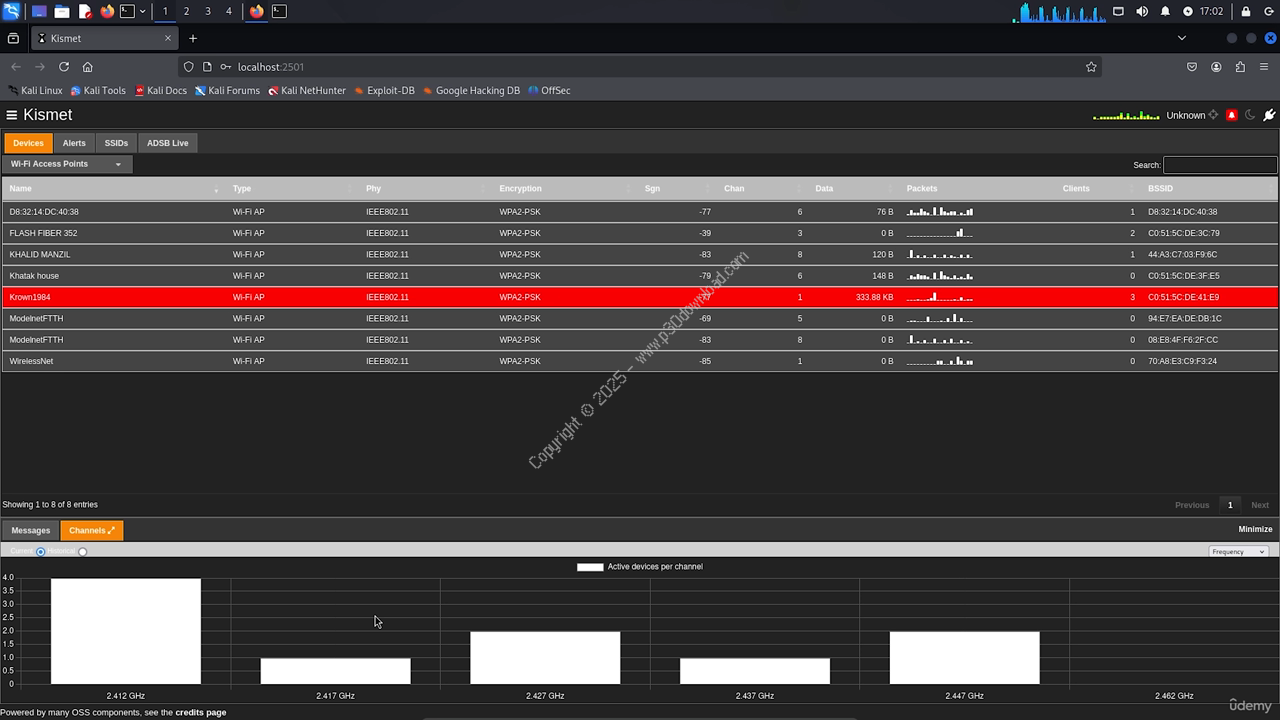Click the system volume speaker icon
The image size is (1280, 720).
coord(1142,11)
